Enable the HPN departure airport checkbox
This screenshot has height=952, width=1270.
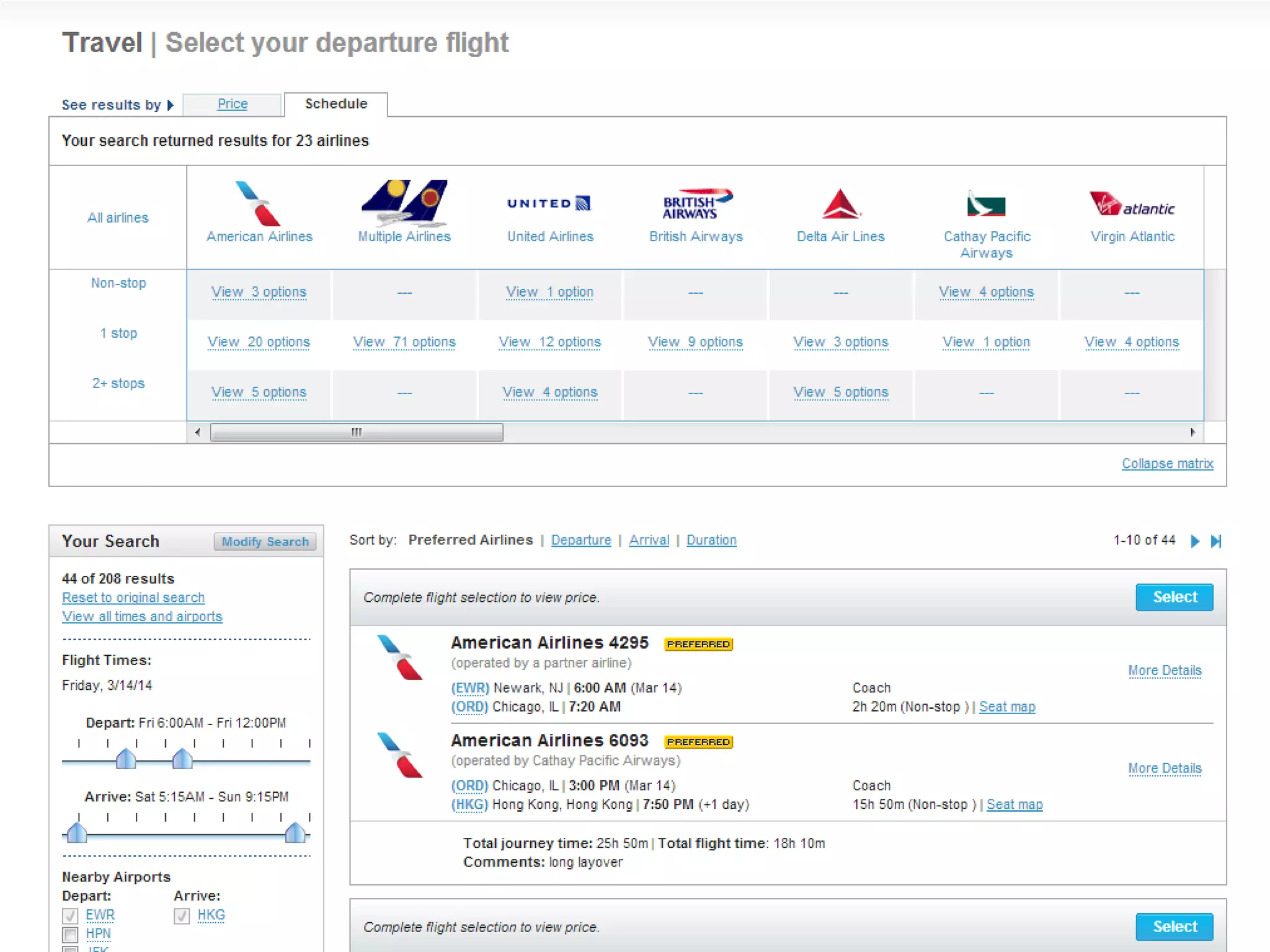(70, 934)
